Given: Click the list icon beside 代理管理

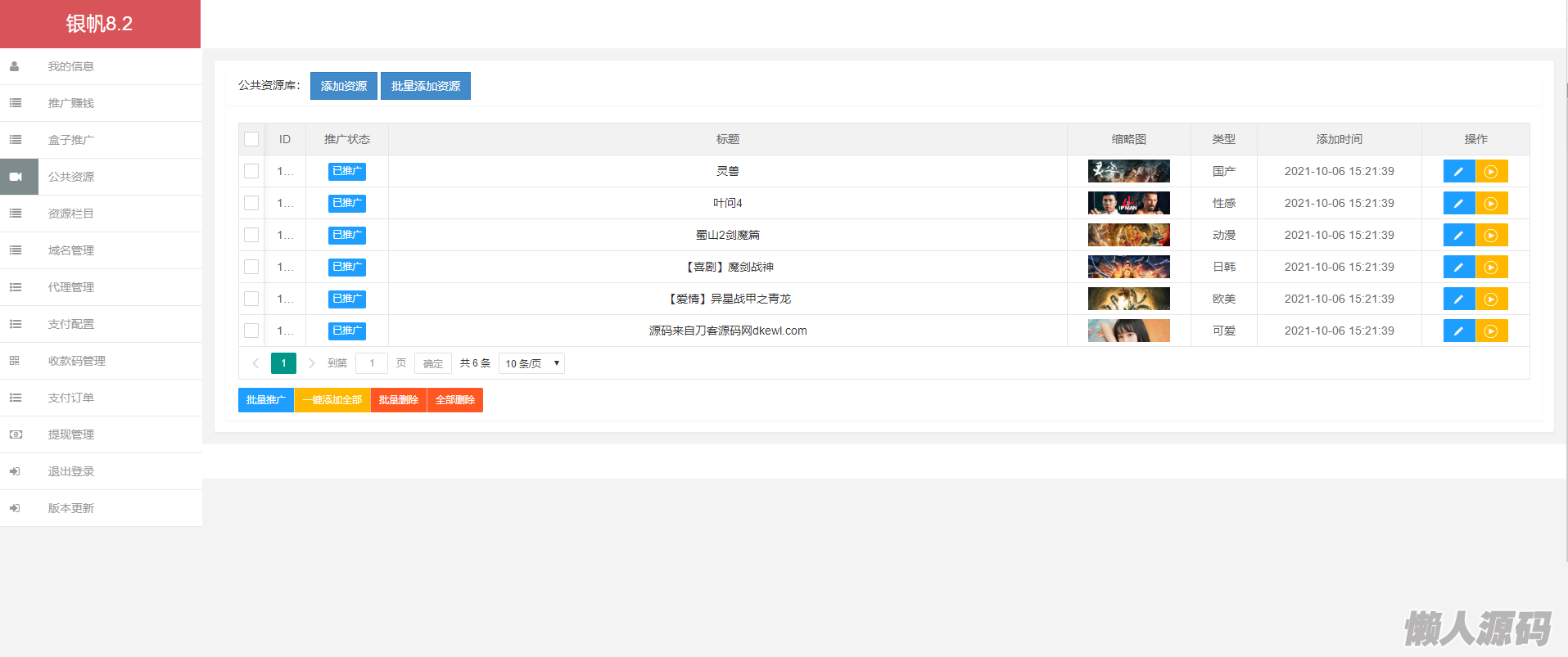Looking at the screenshot, I should coord(15,287).
